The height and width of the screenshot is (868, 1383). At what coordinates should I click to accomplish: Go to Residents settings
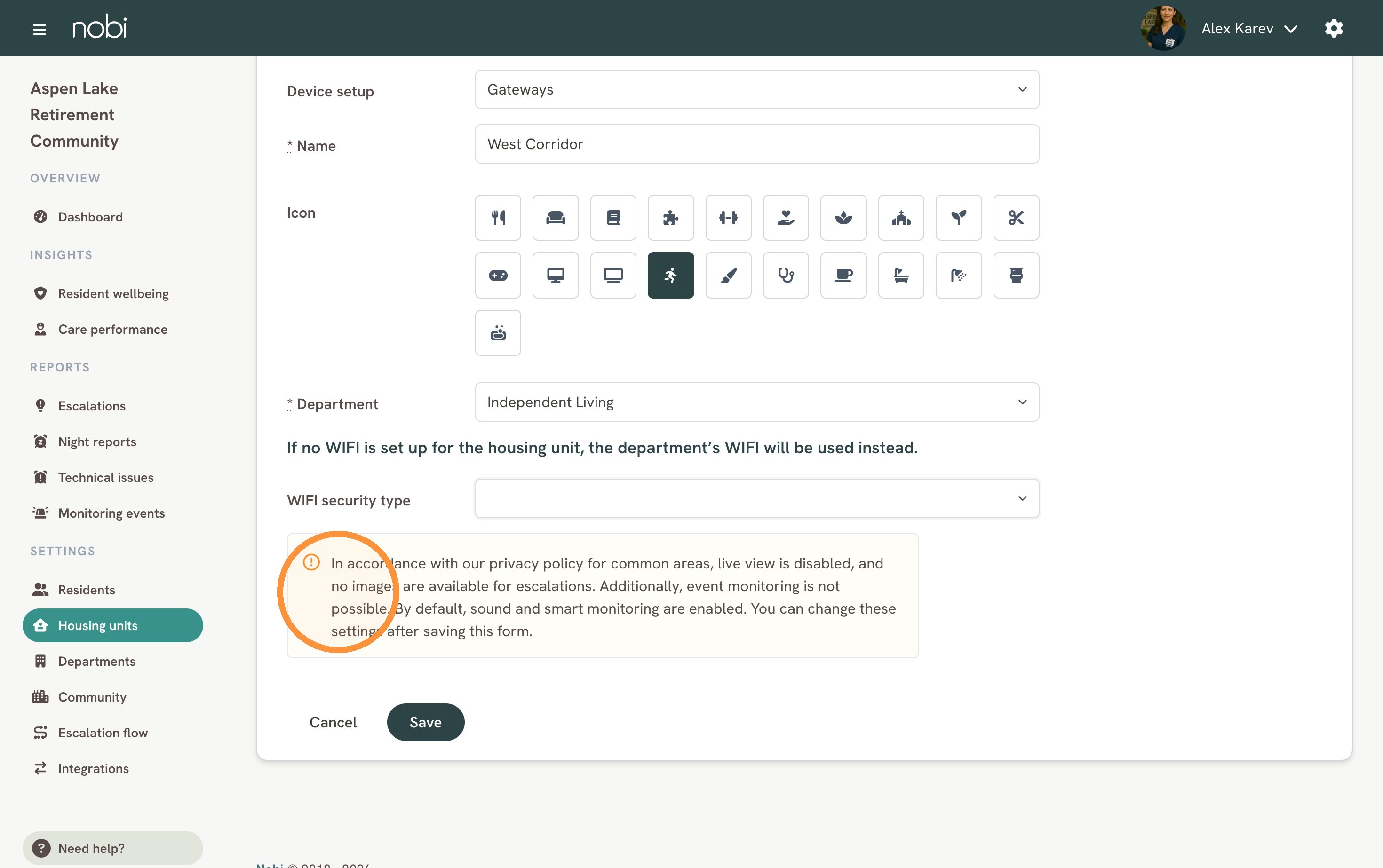(x=112, y=590)
